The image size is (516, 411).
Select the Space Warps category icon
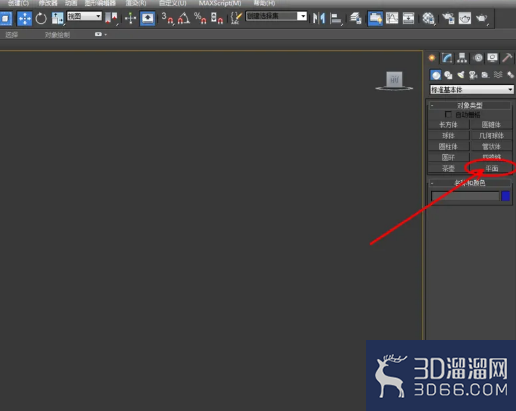[x=498, y=75]
